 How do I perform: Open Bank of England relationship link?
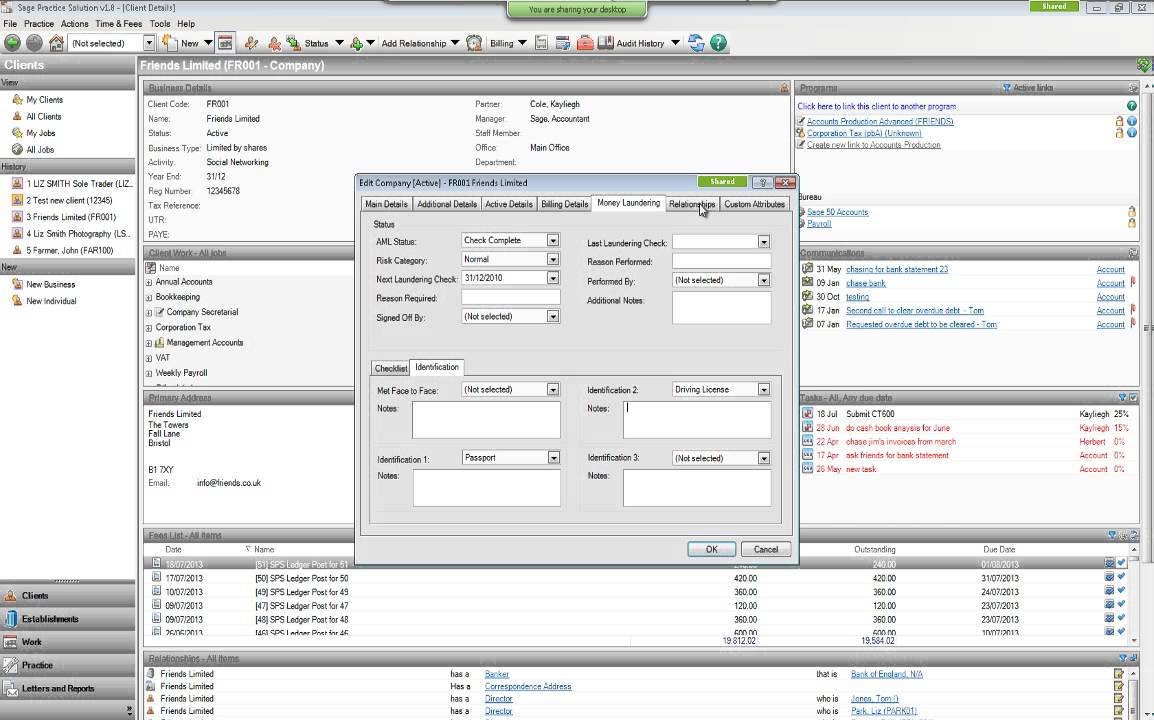(886, 674)
